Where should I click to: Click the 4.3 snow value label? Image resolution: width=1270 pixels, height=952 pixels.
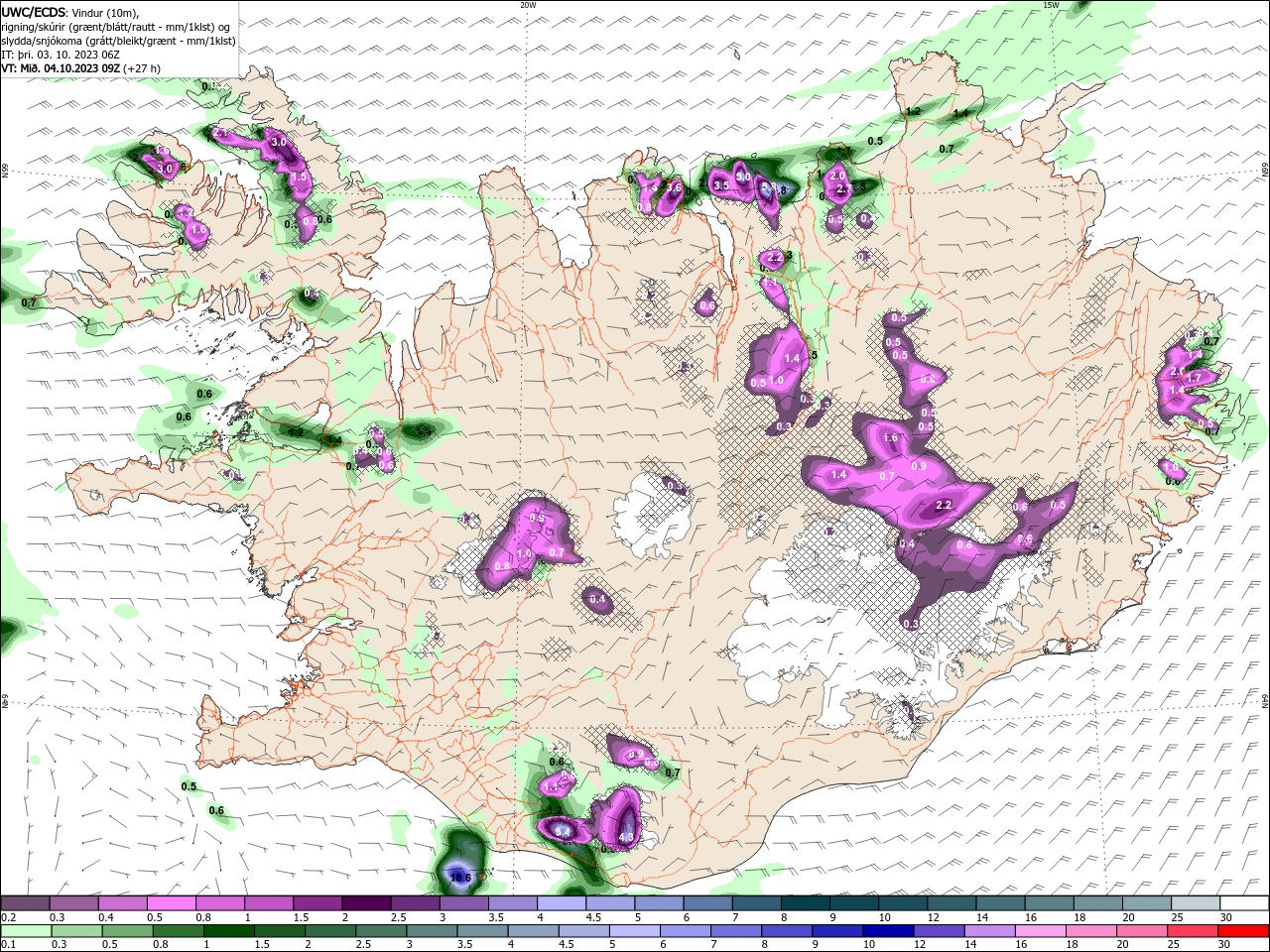click(626, 837)
